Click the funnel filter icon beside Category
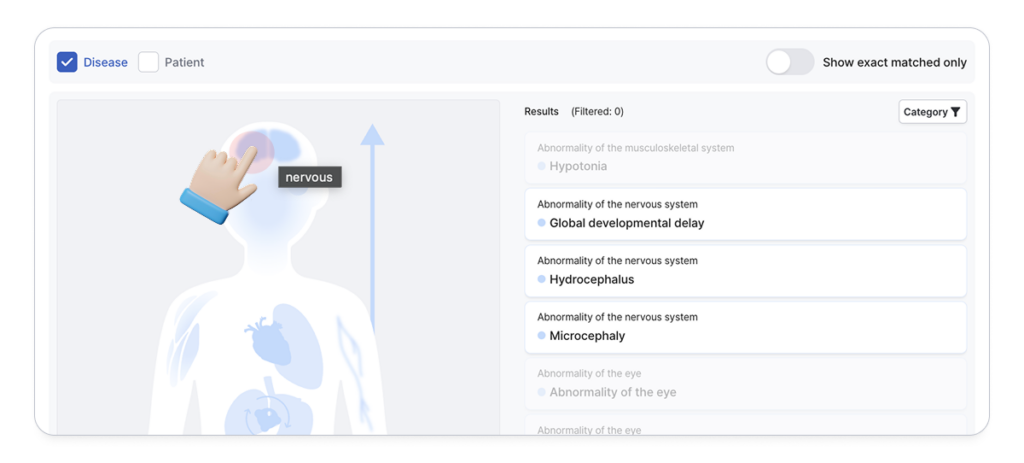The width and height of the screenshot is (1024, 463). click(956, 112)
